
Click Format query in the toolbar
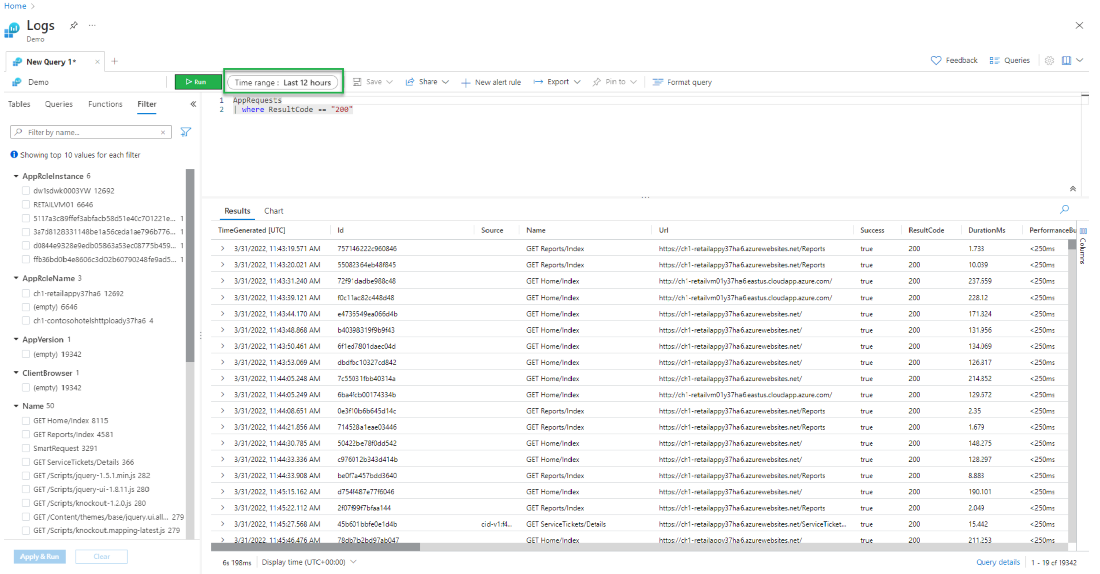pos(682,82)
